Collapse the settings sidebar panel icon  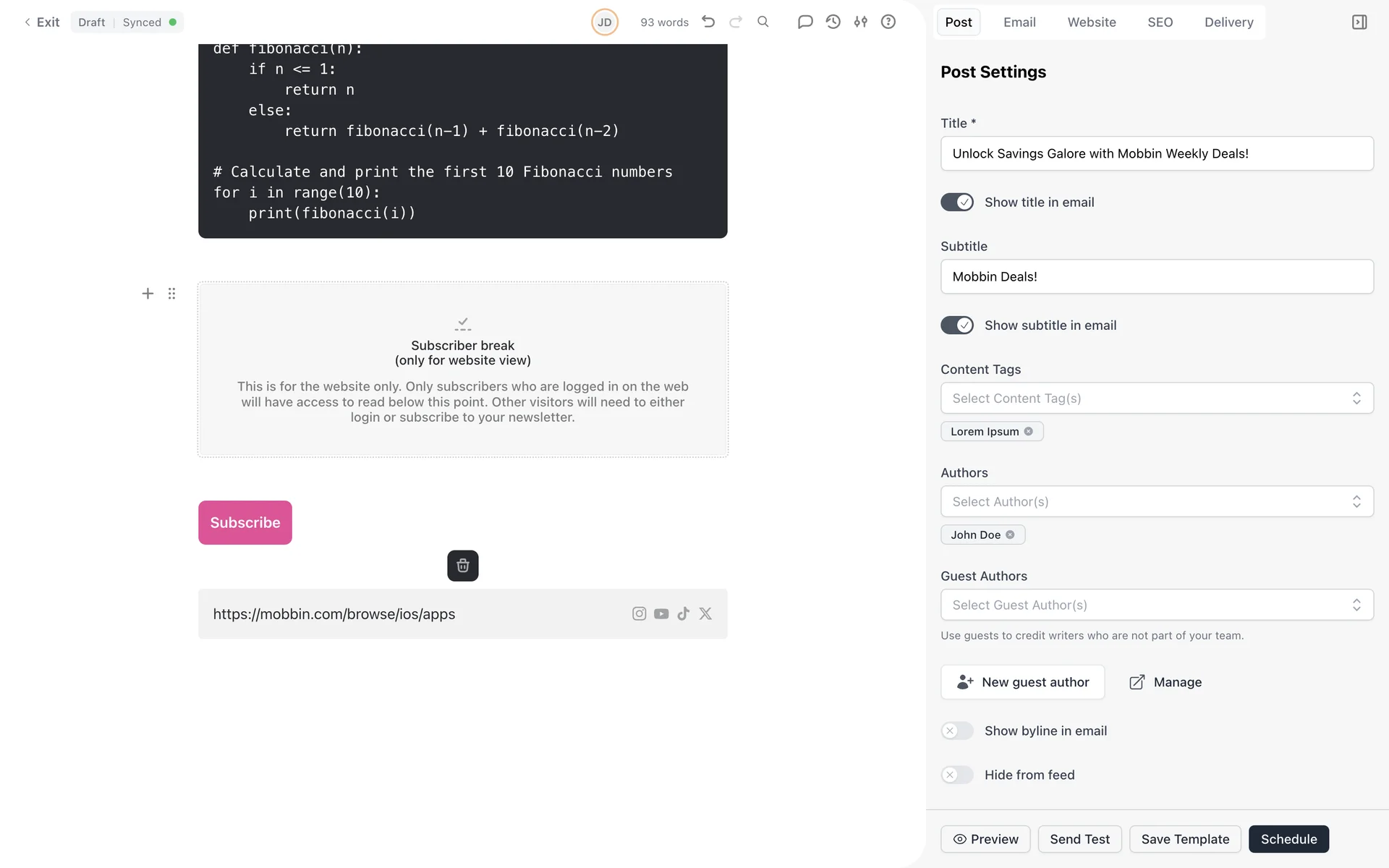coord(1359,22)
